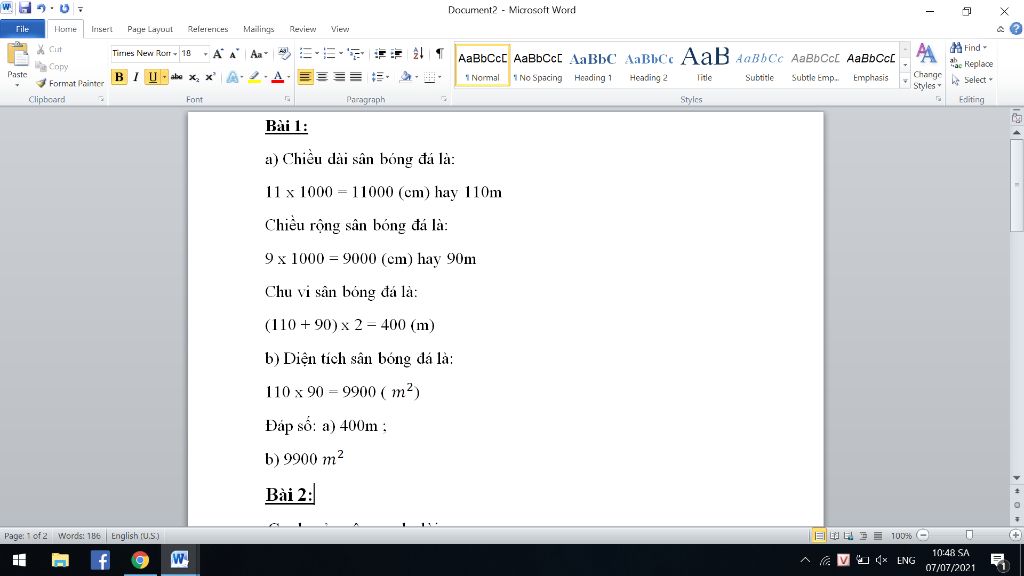The image size is (1024, 576).
Task: Open the font name dropdown
Action: (x=175, y=54)
